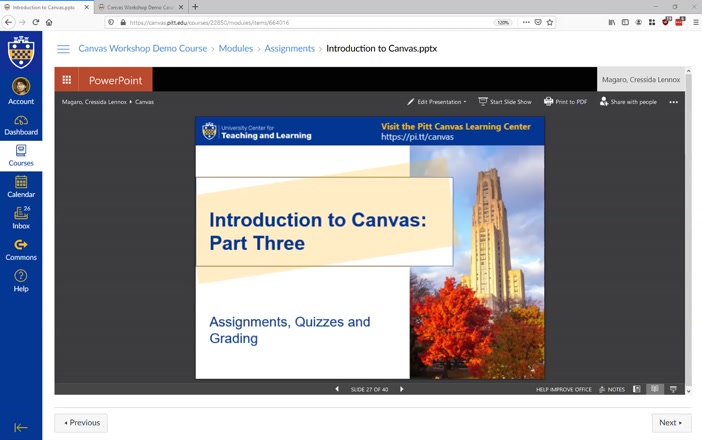The image size is (702, 440).
Task: Collapse the global navigation sidebar
Action: (21, 427)
